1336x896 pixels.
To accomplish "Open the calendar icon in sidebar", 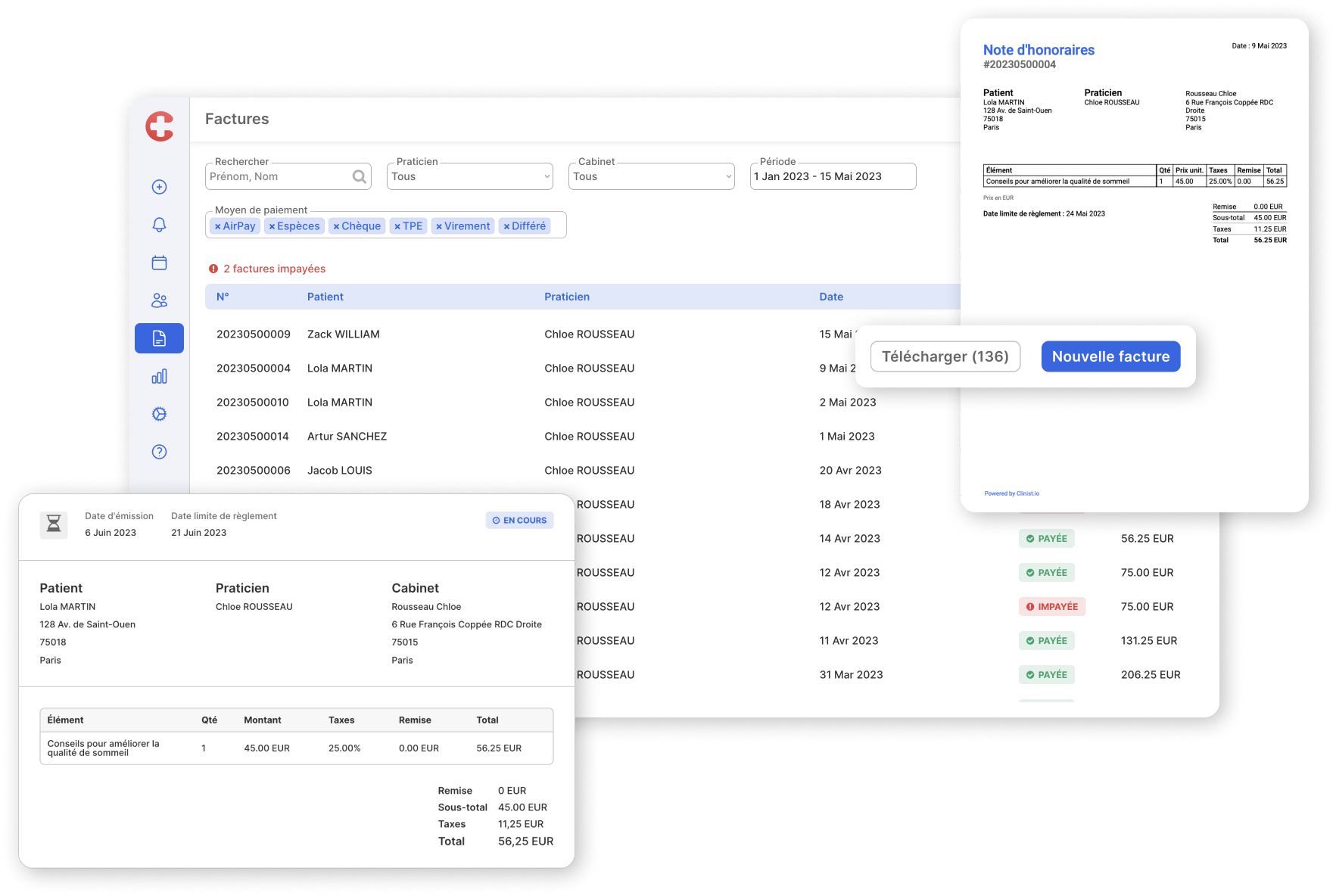I will [x=159, y=263].
